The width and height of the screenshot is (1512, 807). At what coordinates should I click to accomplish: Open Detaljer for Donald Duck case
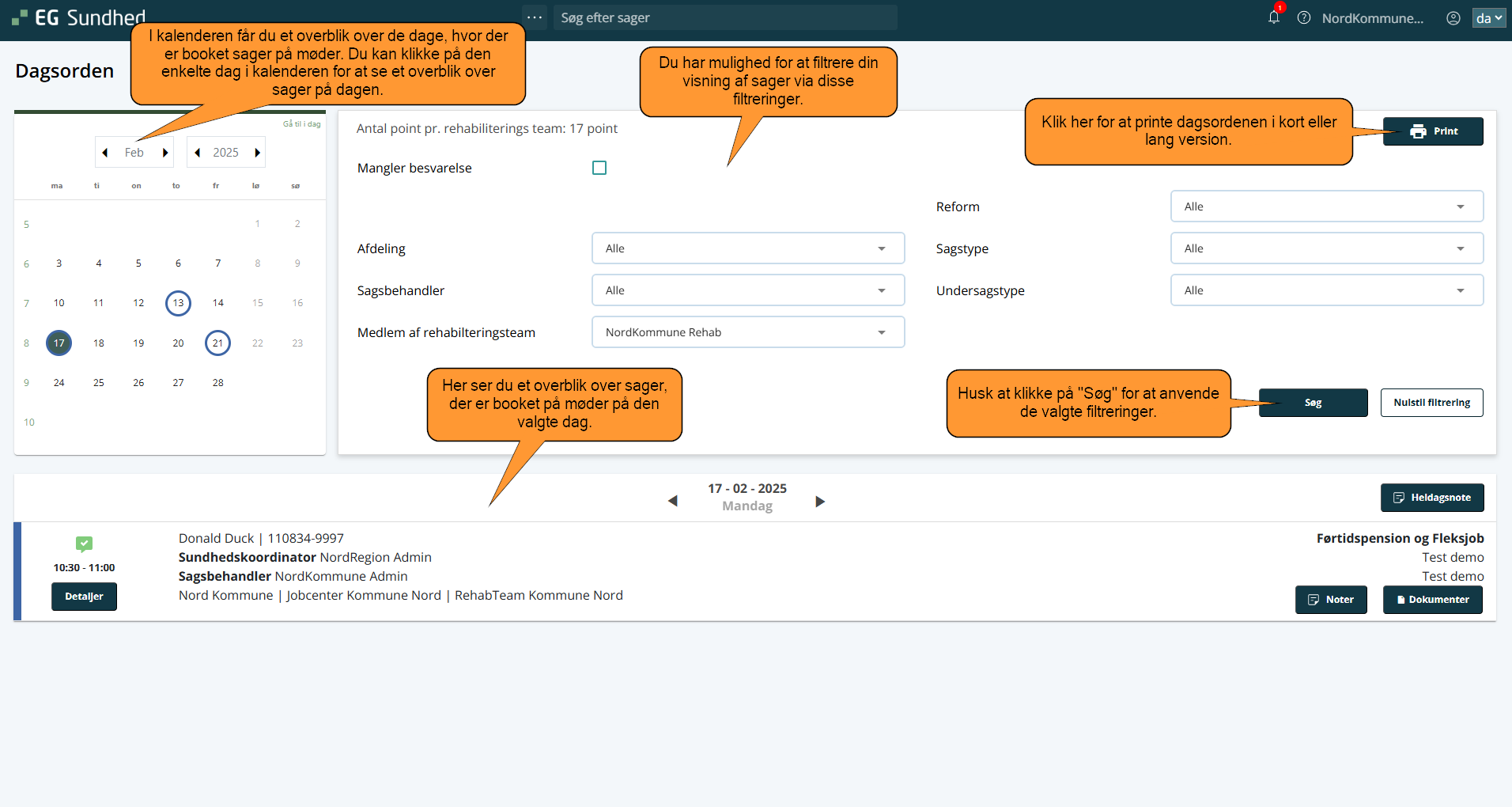tap(84, 597)
